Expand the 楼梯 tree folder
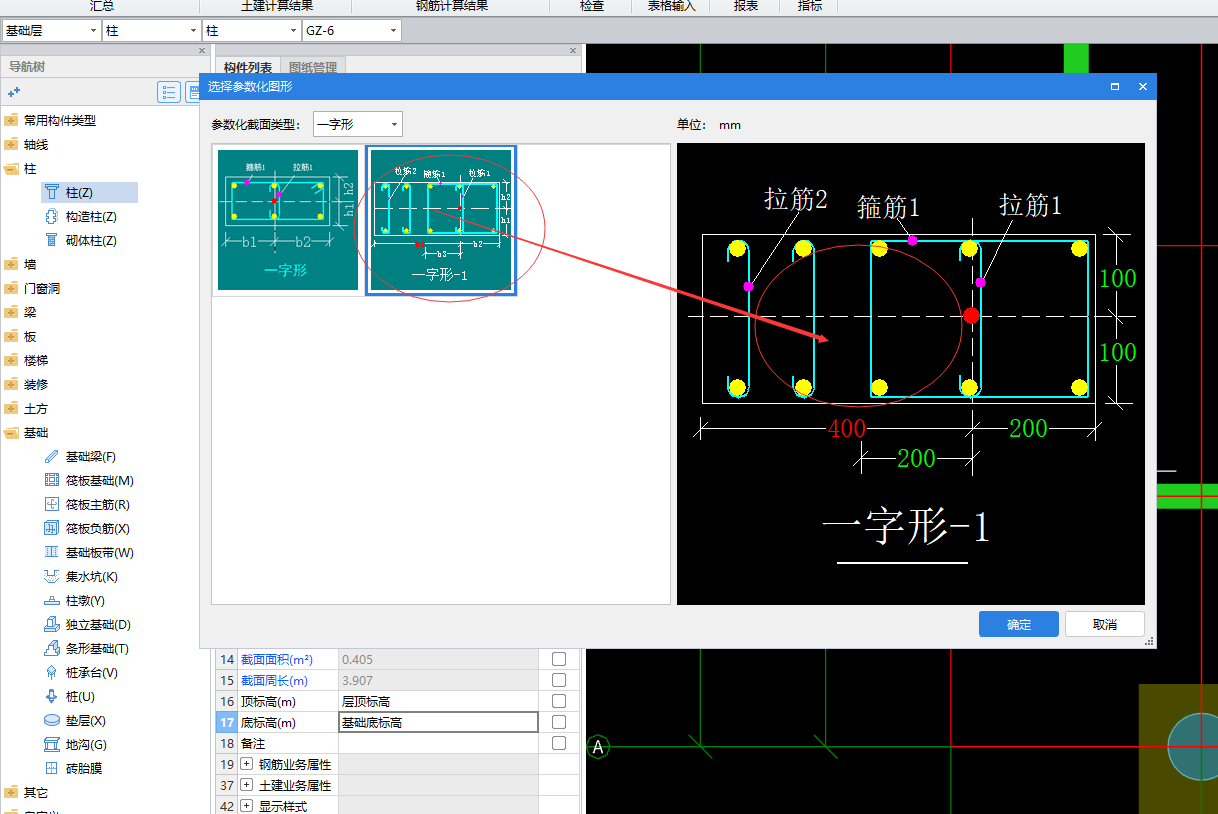 pos(11,361)
